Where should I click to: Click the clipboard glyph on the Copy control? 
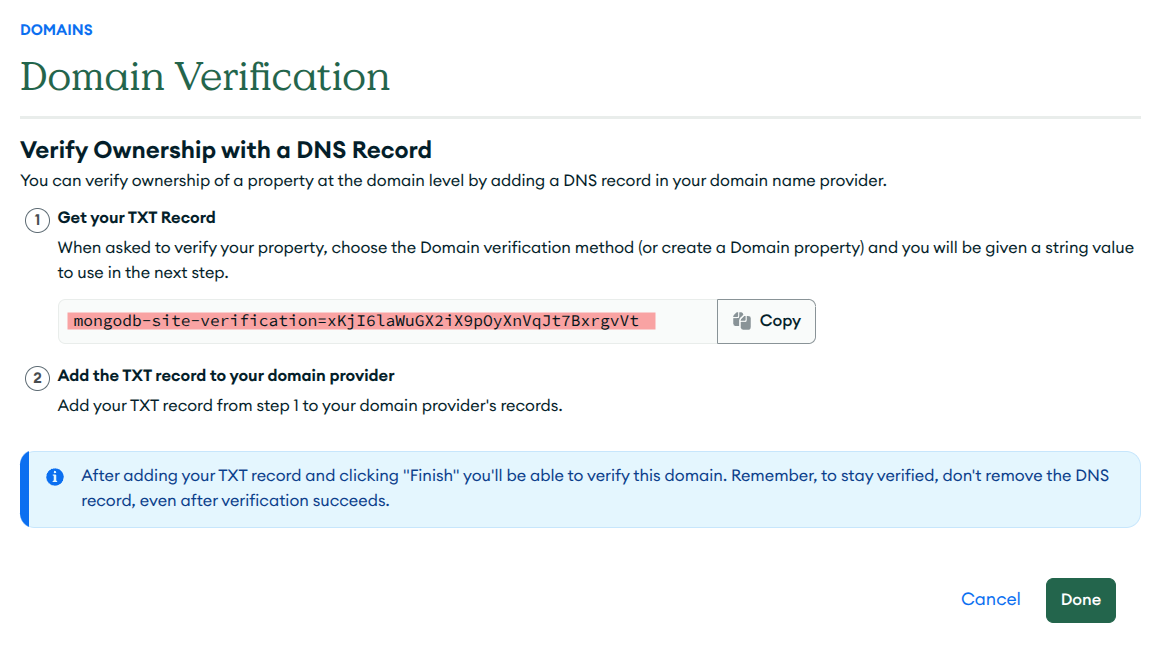click(743, 320)
